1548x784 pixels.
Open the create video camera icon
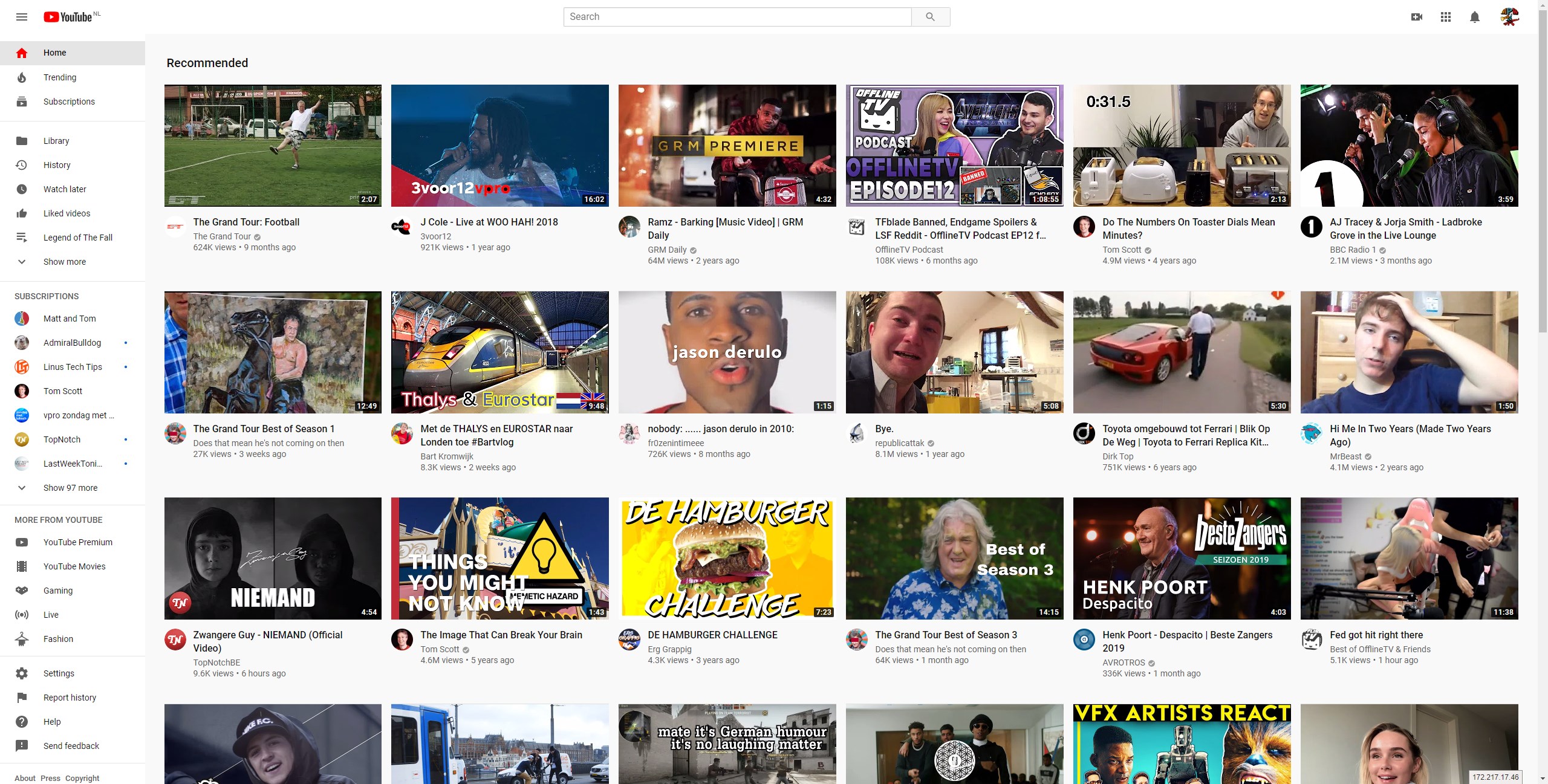1416,17
